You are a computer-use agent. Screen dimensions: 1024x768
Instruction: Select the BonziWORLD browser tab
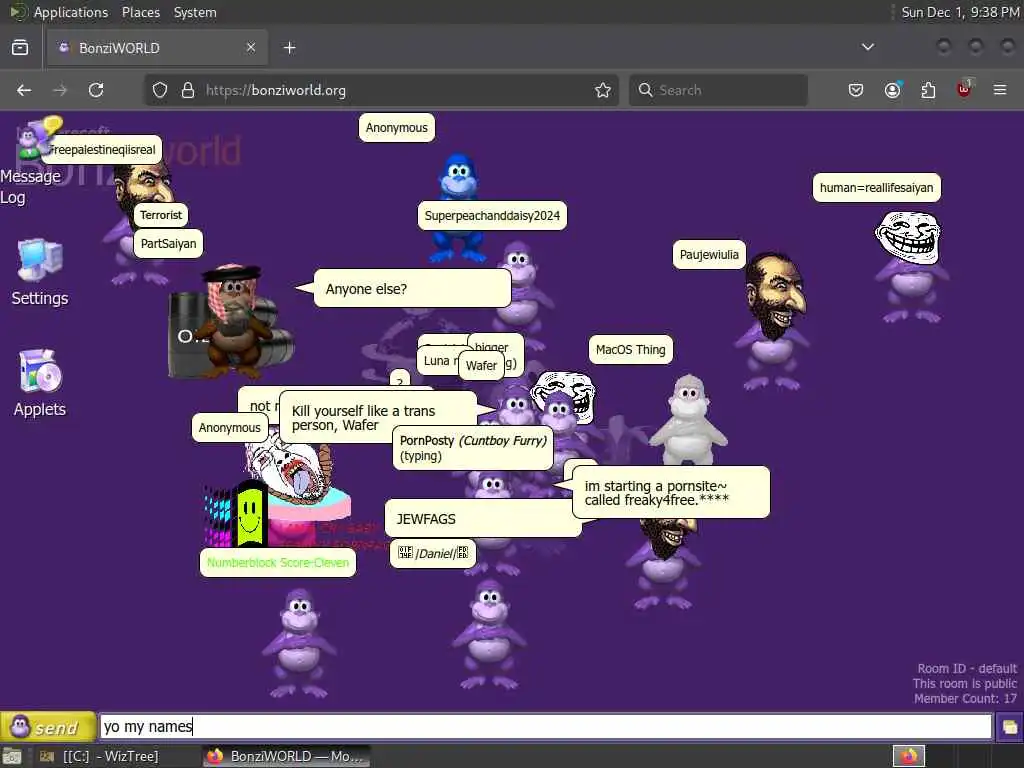point(157,48)
